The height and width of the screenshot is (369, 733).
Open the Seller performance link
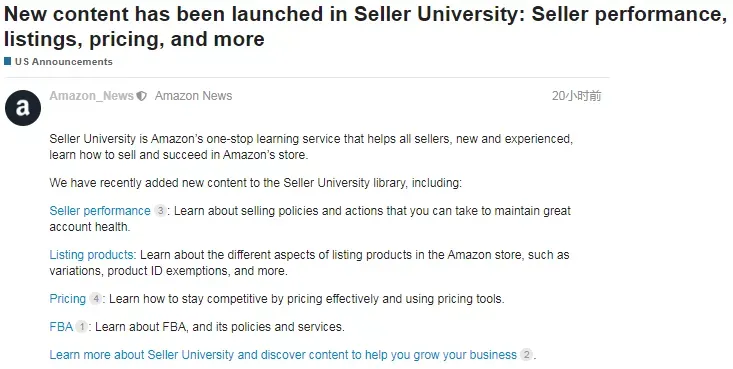(100, 211)
